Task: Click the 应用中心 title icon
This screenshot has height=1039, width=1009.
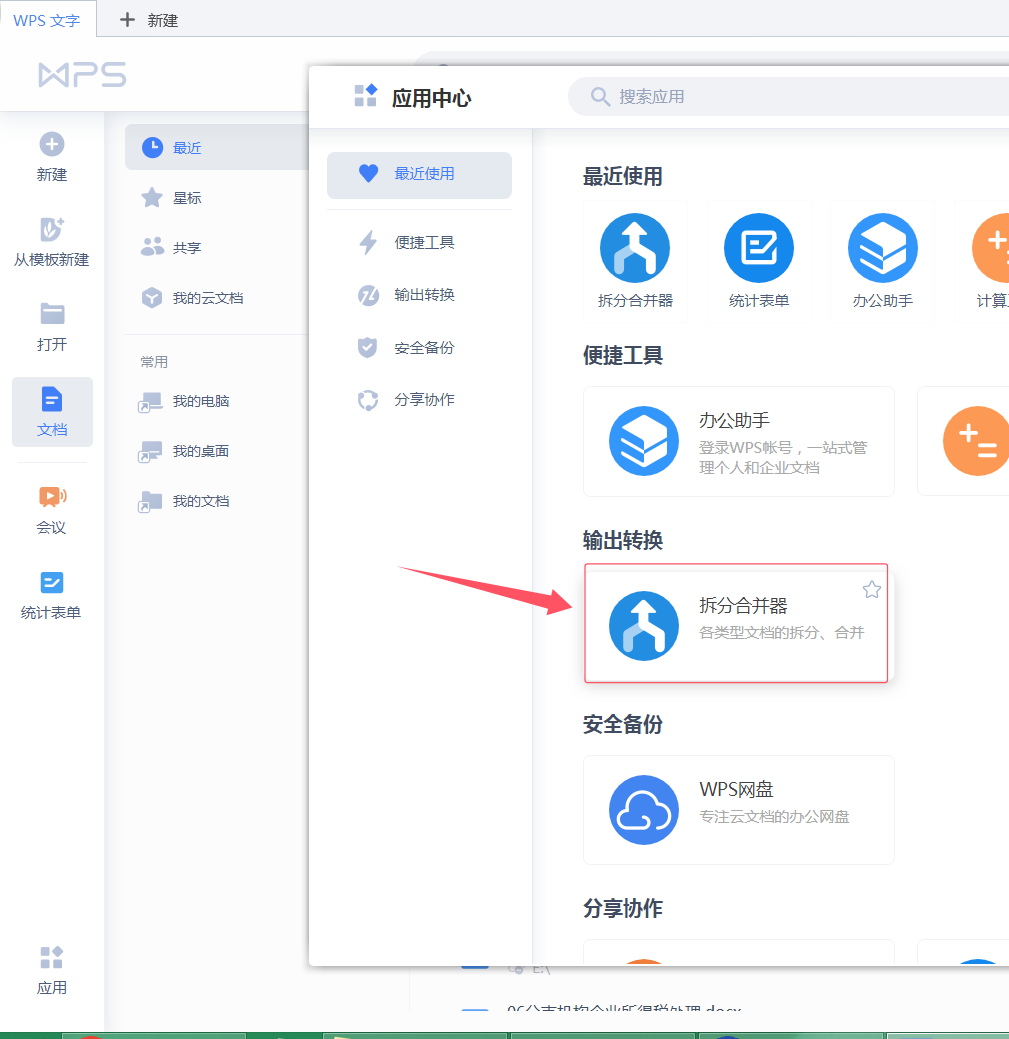Action: pos(365,95)
